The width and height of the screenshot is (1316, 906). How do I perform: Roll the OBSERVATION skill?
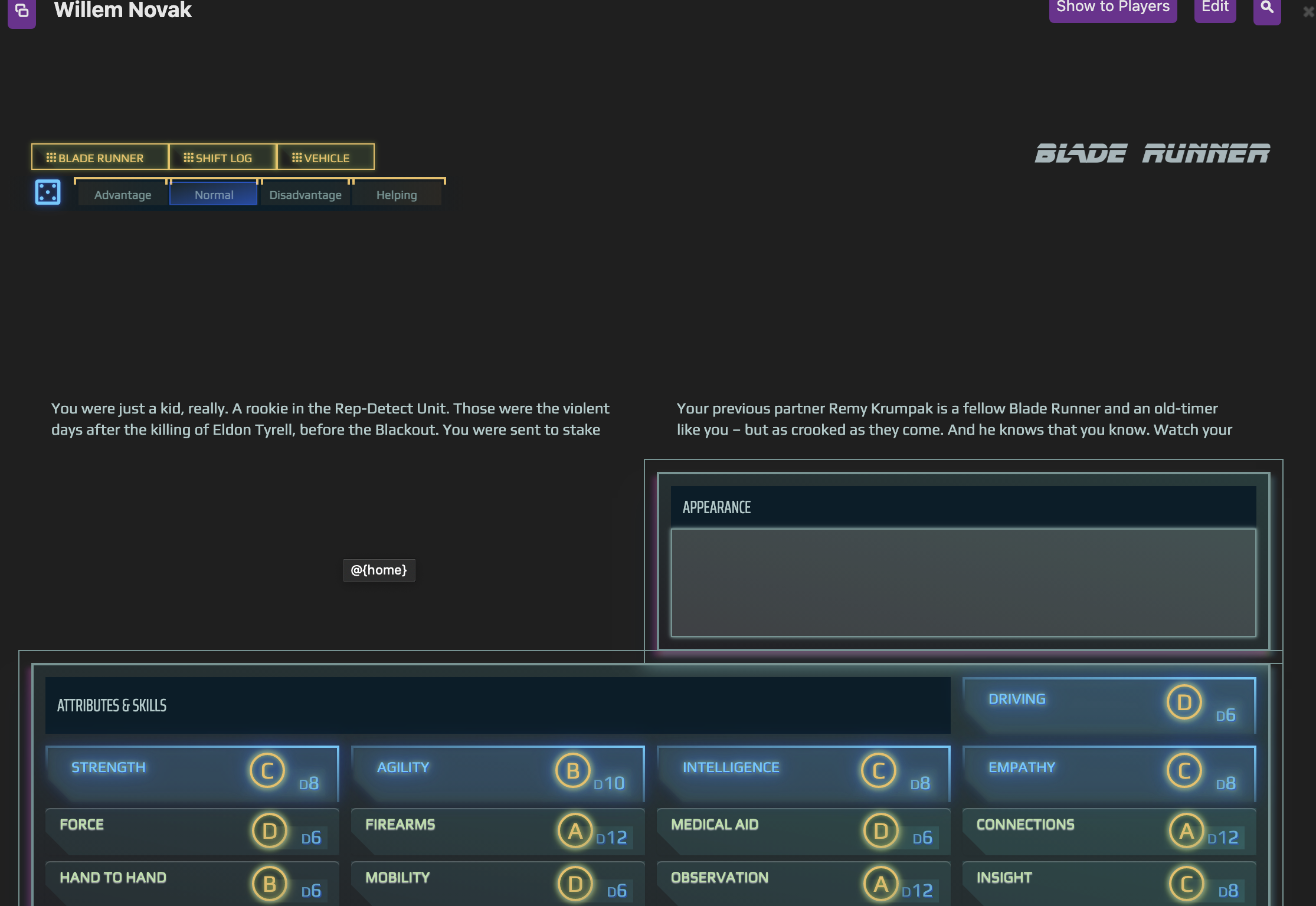point(719,878)
